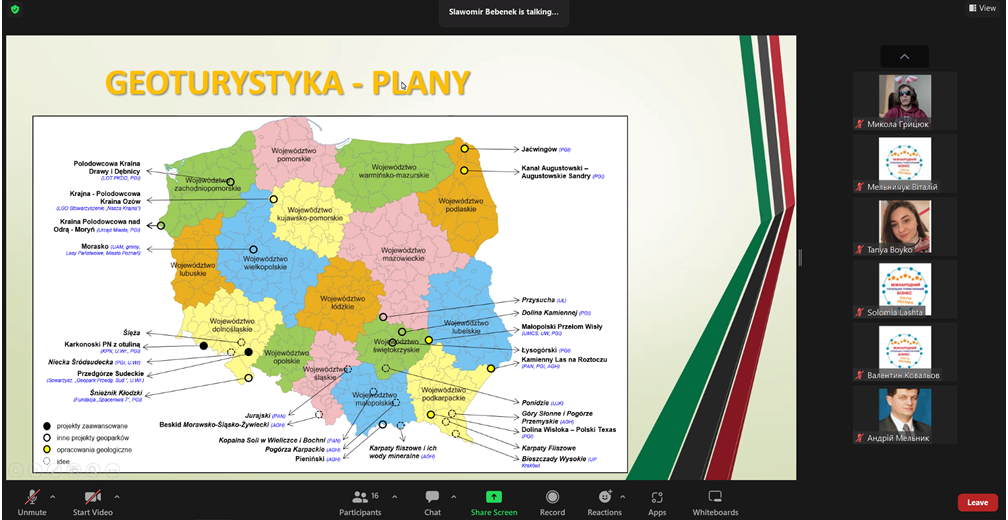Expand audio options arrow beside Unmute
The height and width of the screenshot is (520, 1008).
pos(53,496)
